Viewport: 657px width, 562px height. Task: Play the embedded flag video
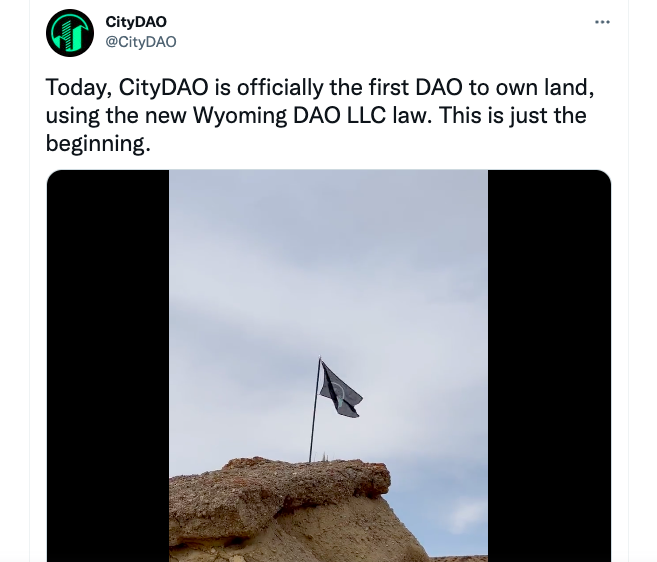pyautogui.click(x=328, y=366)
